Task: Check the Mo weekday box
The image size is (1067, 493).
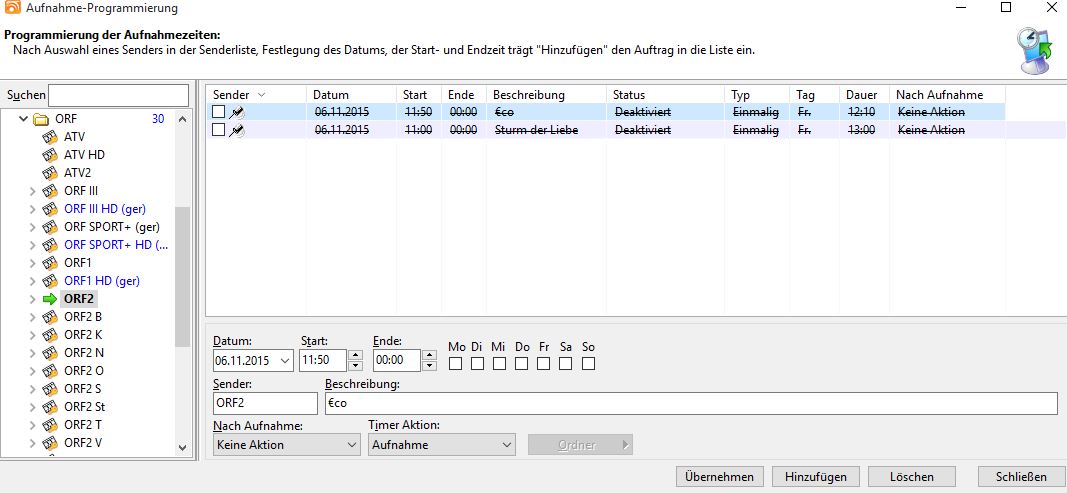Action: point(456,364)
